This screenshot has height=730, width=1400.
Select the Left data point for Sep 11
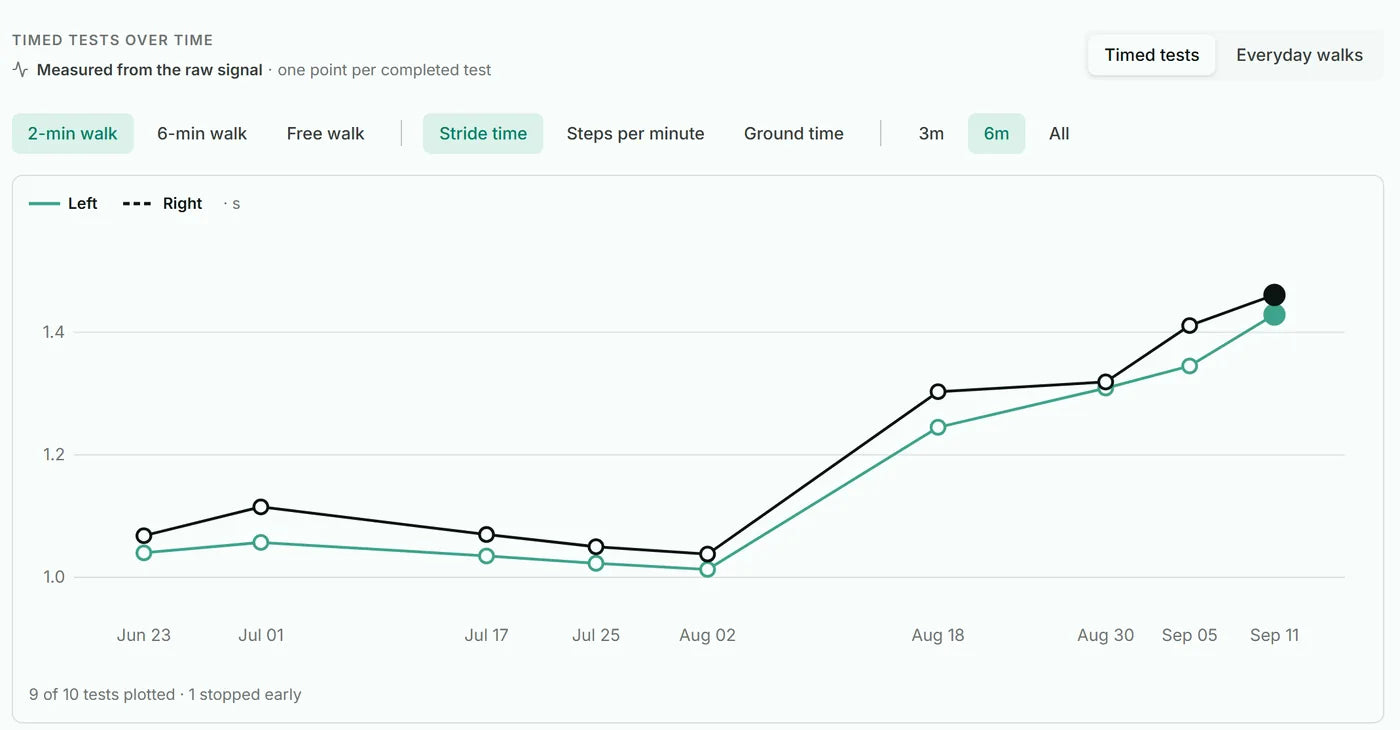point(1274,315)
